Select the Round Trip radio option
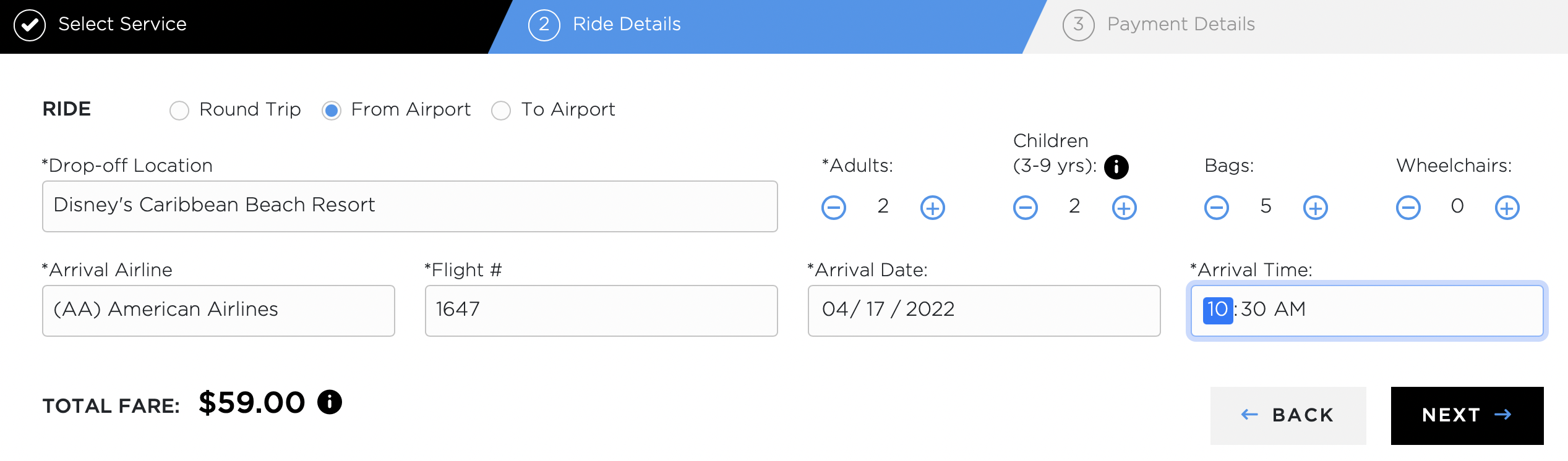The height and width of the screenshot is (461, 1568). [179, 111]
